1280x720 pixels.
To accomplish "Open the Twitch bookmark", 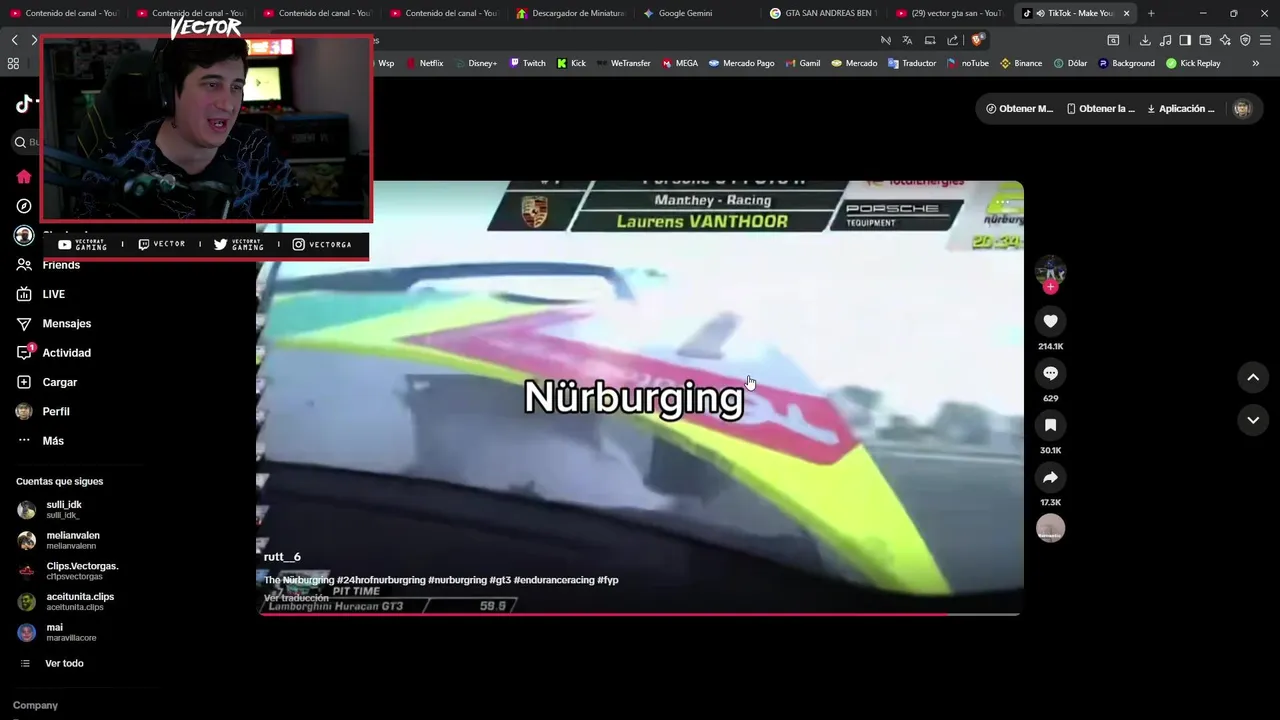I will pyautogui.click(x=527, y=63).
